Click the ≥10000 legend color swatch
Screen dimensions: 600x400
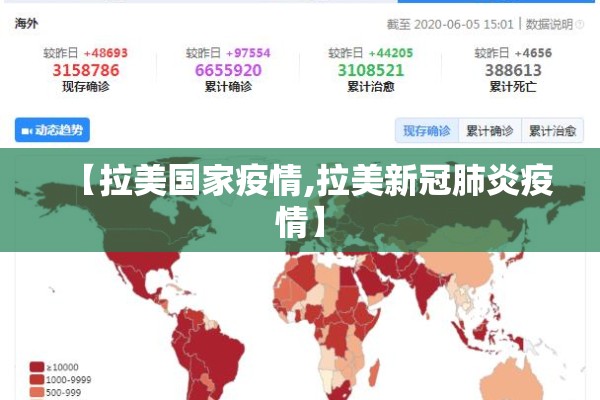tap(37, 367)
